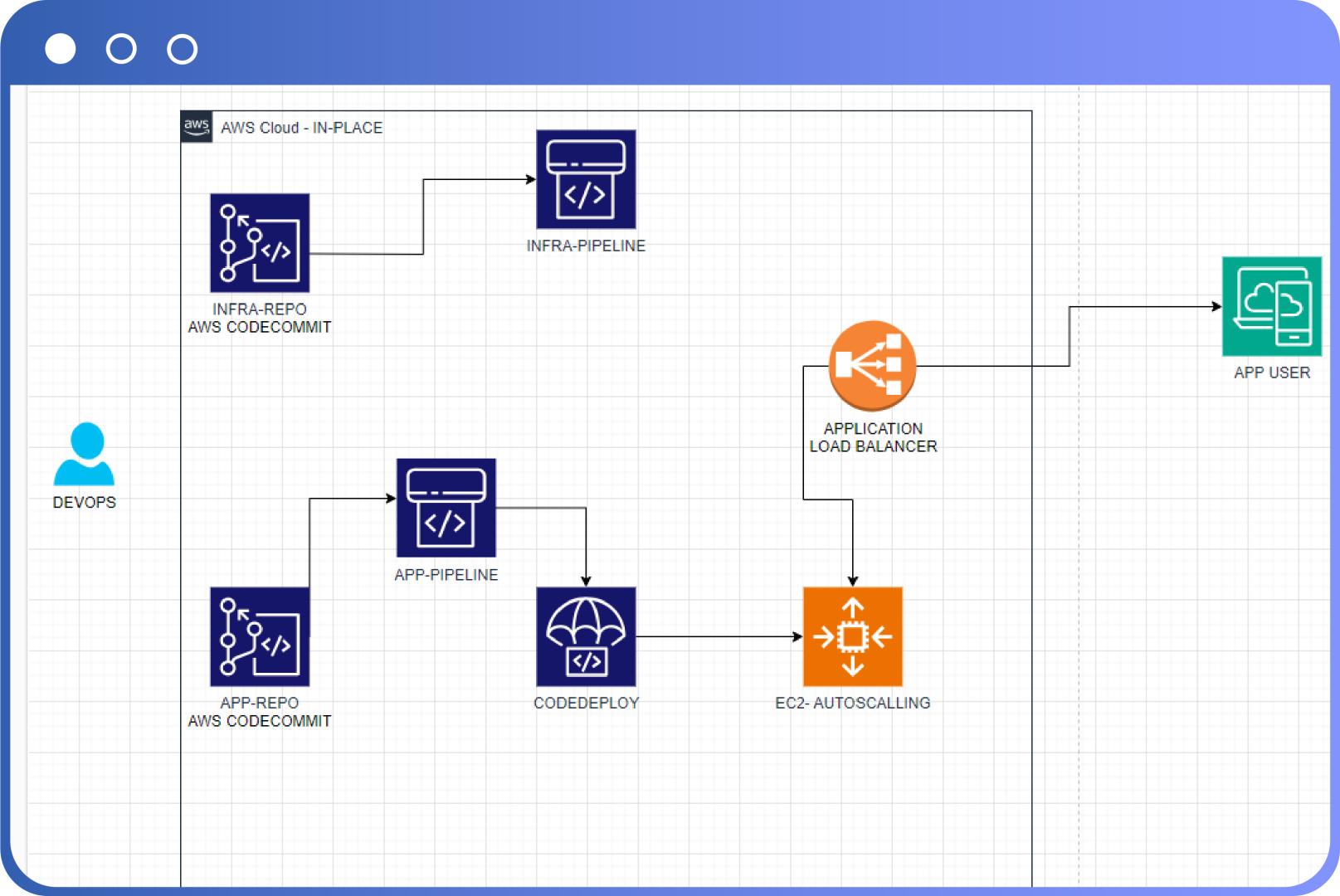Click the EC2 autoscaling icon
The height and width of the screenshot is (896, 1340).
853,636
